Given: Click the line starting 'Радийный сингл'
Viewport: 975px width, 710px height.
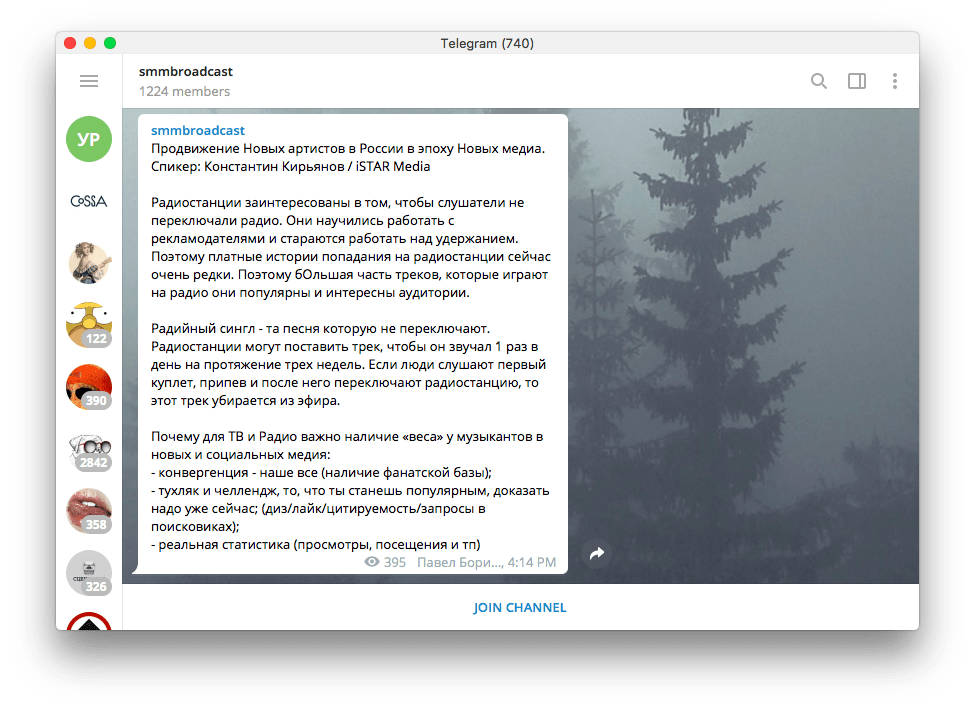Looking at the screenshot, I should [x=320, y=328].
